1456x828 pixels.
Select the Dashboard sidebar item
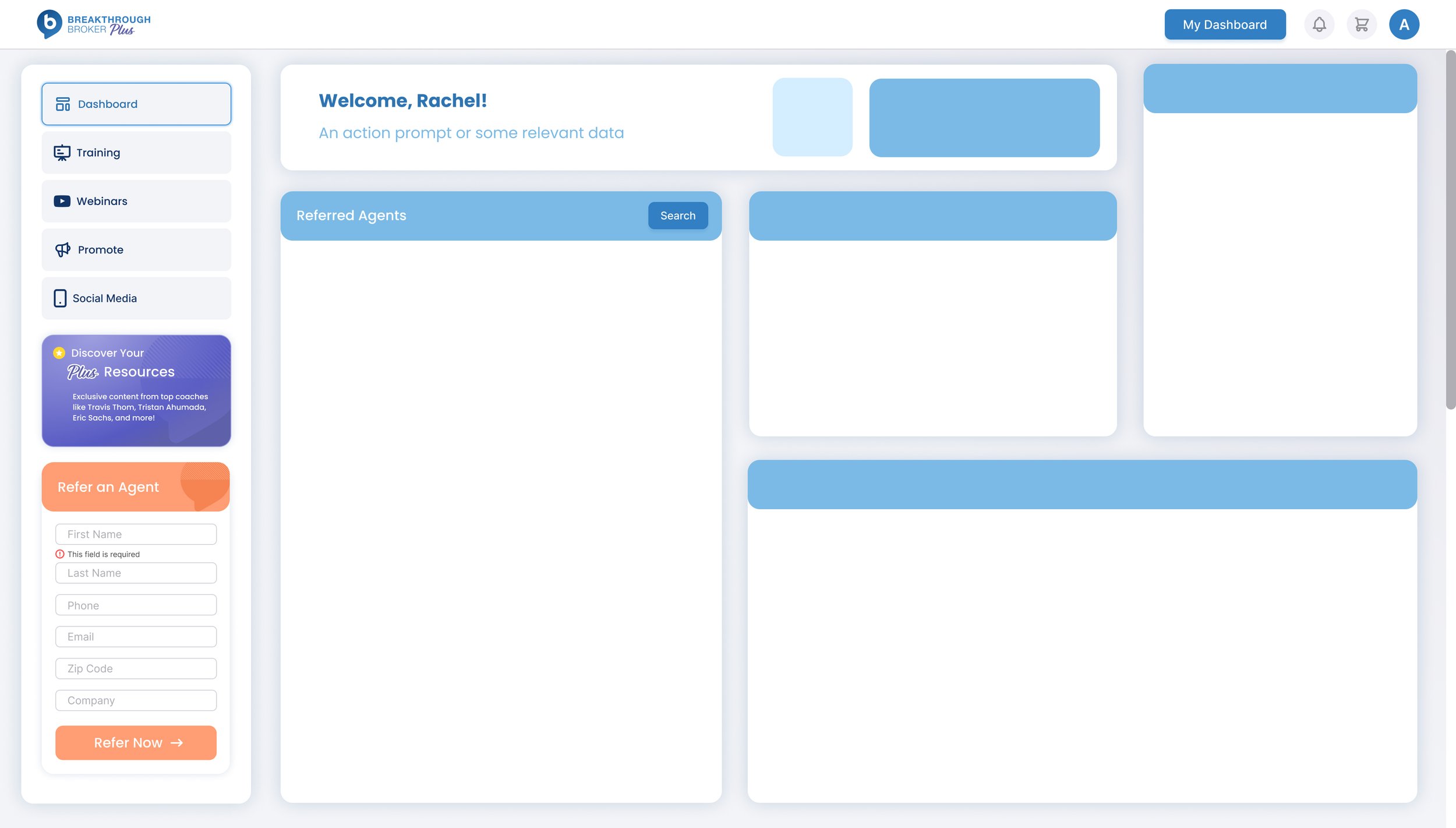pyautogui.click(x=136, y=104)
